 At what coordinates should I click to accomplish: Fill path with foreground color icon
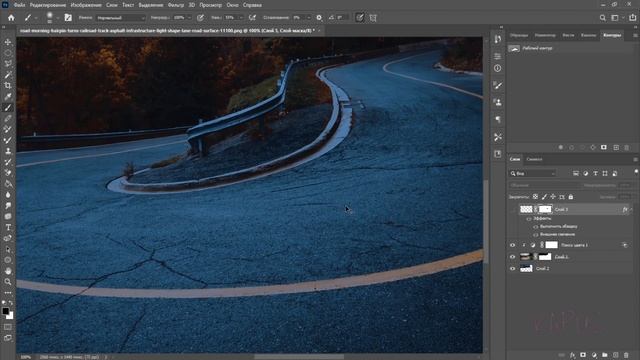560,147
